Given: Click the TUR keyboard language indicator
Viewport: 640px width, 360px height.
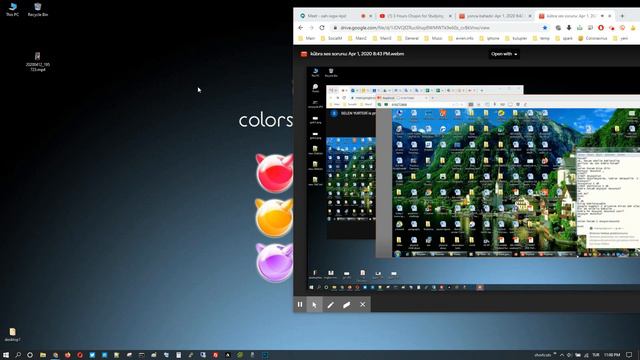Looking at the screenshot, I should [596, 355].
